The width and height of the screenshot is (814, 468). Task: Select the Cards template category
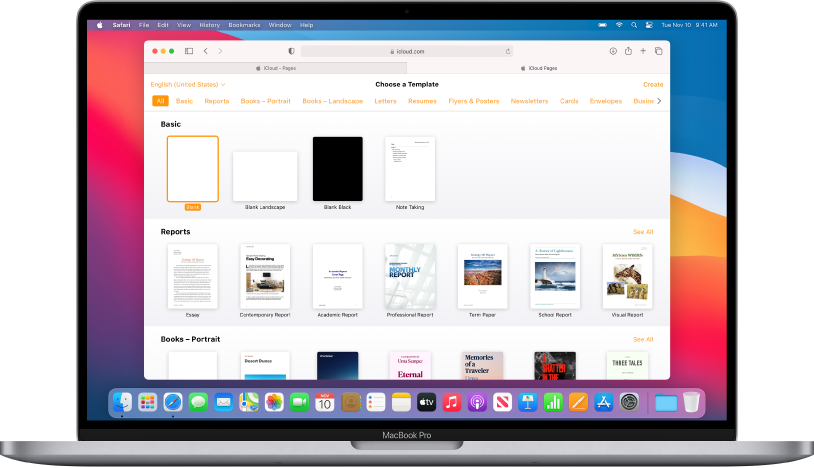coord(569,101)
